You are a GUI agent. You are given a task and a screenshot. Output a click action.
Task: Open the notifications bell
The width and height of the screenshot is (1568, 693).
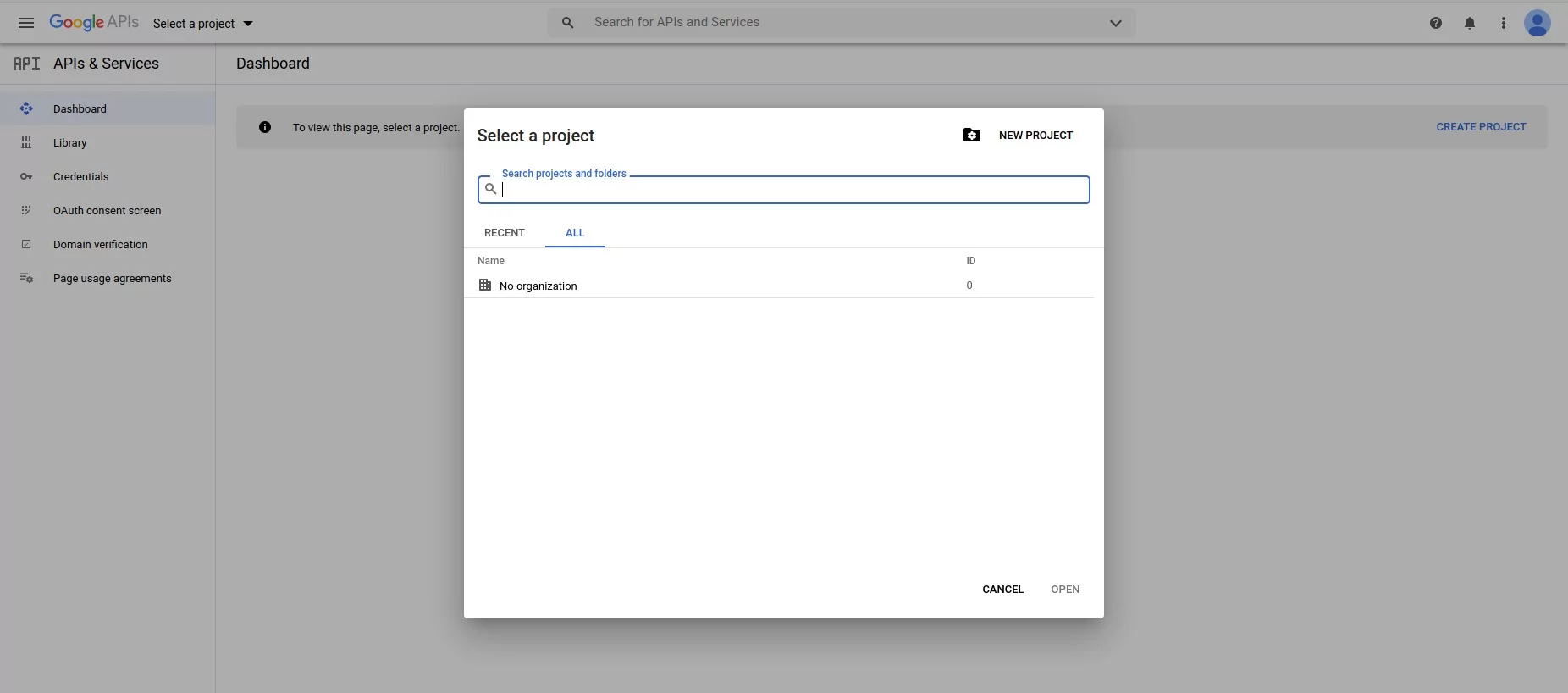(x=1470, y=23)
